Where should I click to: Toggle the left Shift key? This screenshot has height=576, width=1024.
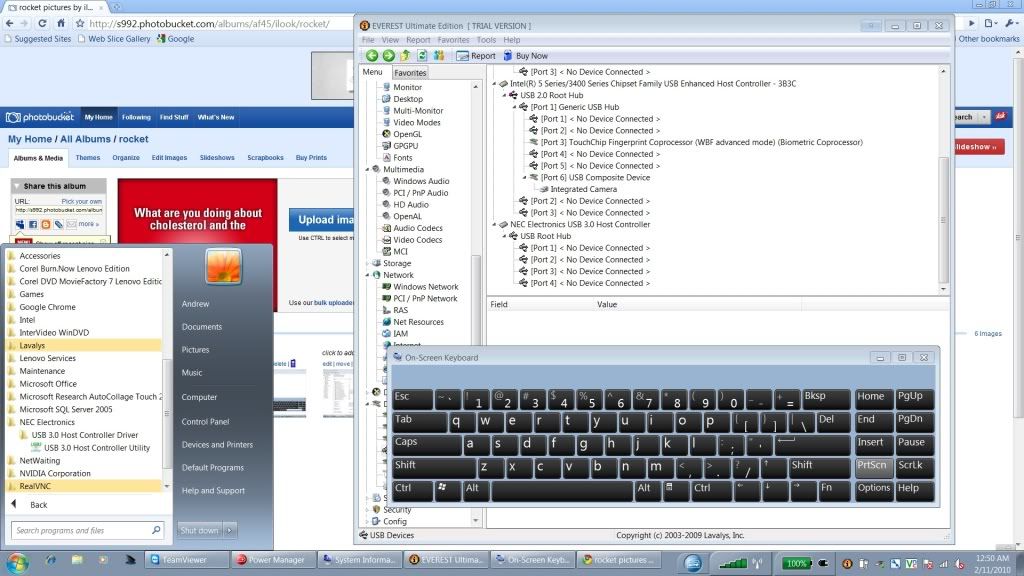[434, 466]
